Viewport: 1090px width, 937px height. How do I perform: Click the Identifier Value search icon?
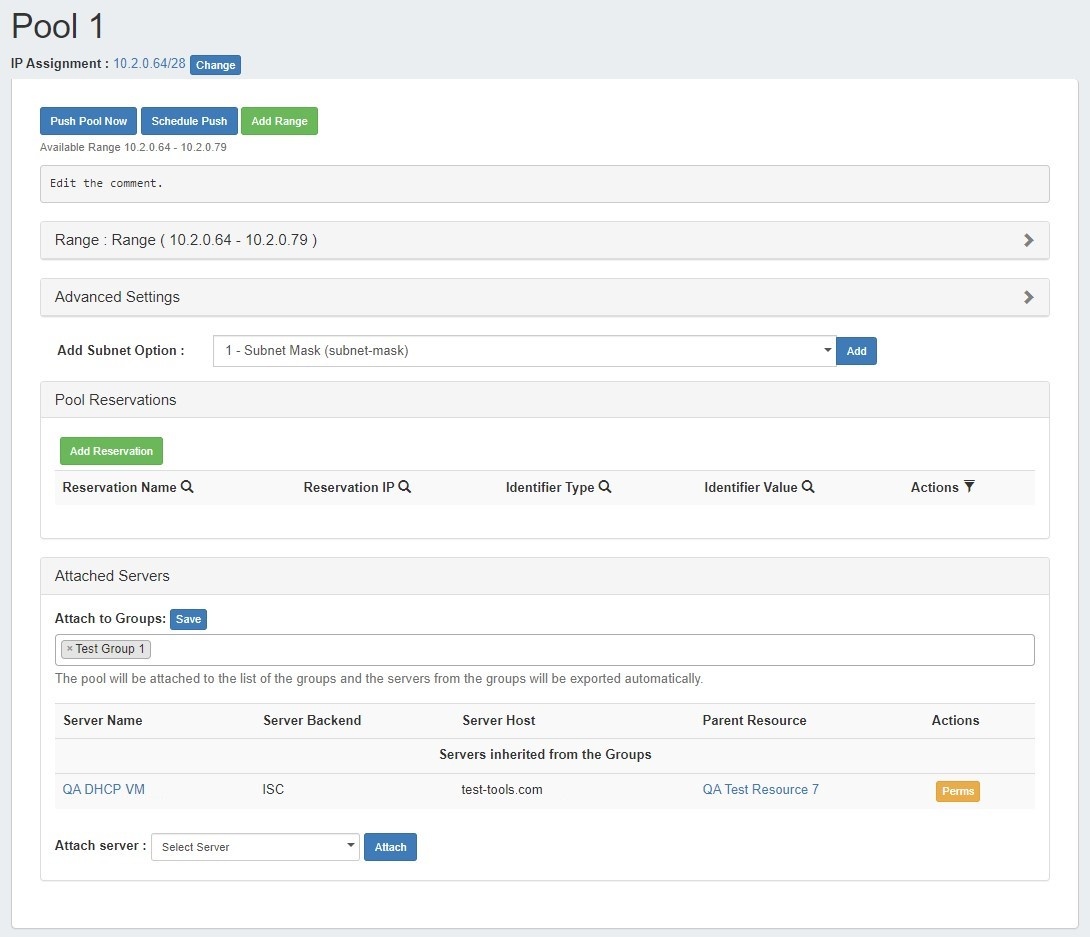808,487
